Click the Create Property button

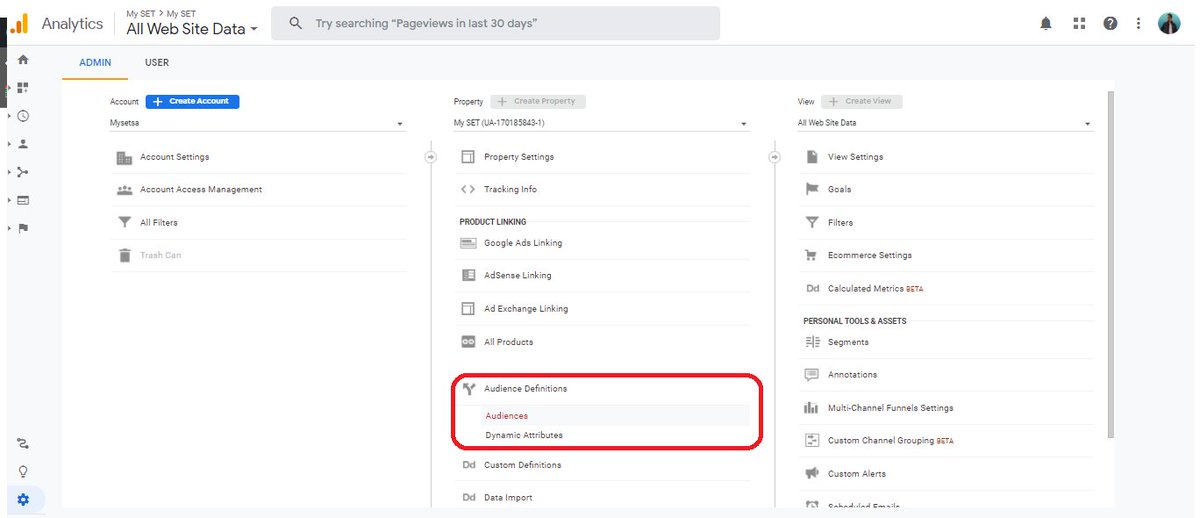(538, 101)
